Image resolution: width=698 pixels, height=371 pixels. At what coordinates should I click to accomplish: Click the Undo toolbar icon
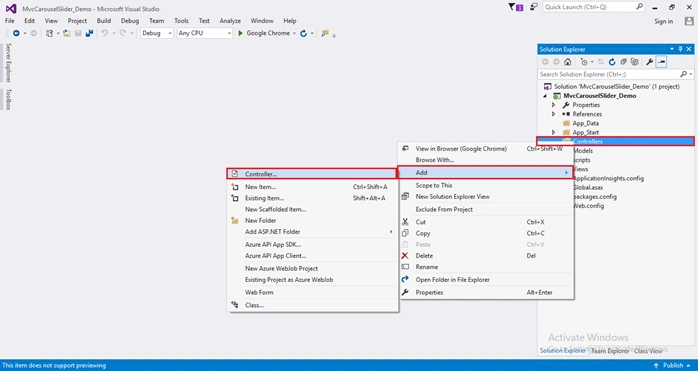[104, 33]
